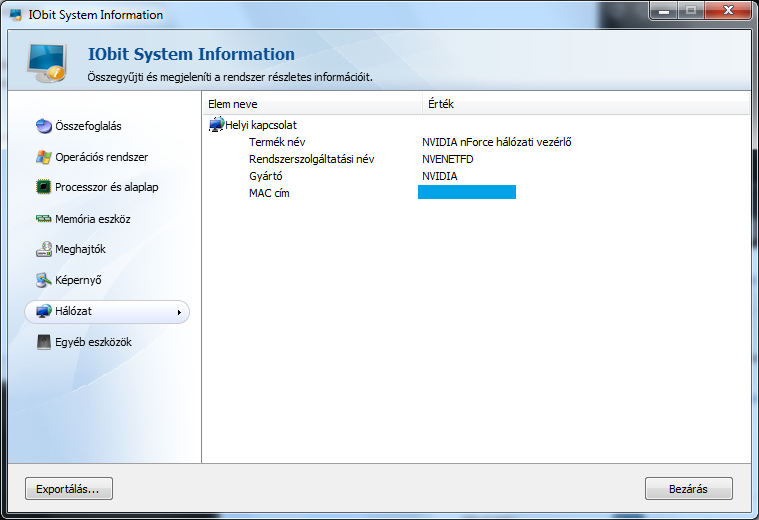Image resolution: width=759 pixels, height=520 pixels.
Task: Click the Processzor és alaplap chip icon
Action: (44, 187)
